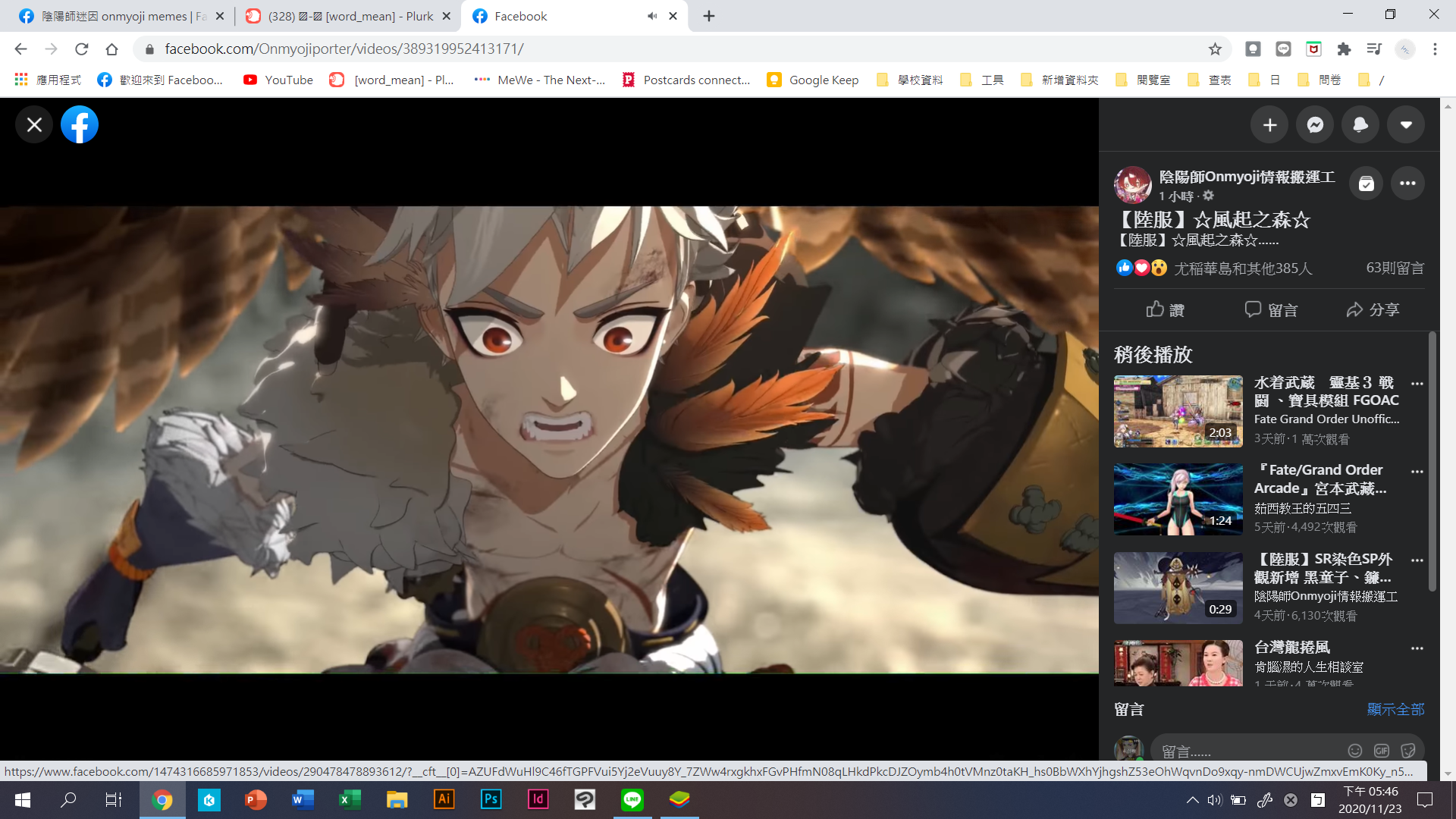Open the notifications bell
This screenshot has height=819, width=1456.
(1360, 125)
